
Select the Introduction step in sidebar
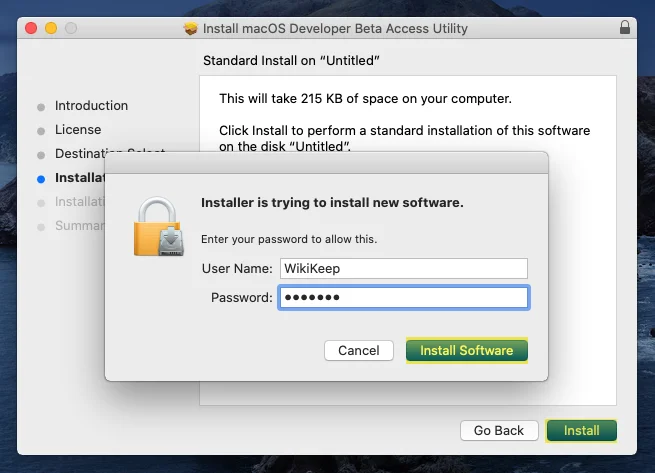click(x=91, y=106)
